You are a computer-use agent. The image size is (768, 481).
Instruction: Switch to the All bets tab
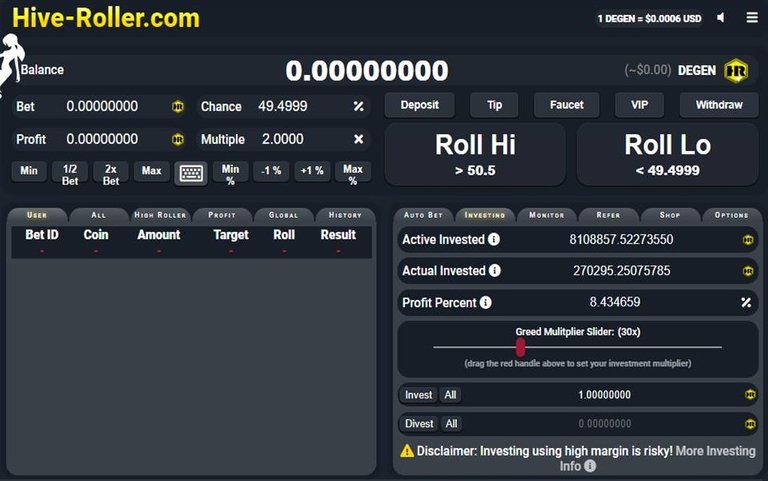98,215
